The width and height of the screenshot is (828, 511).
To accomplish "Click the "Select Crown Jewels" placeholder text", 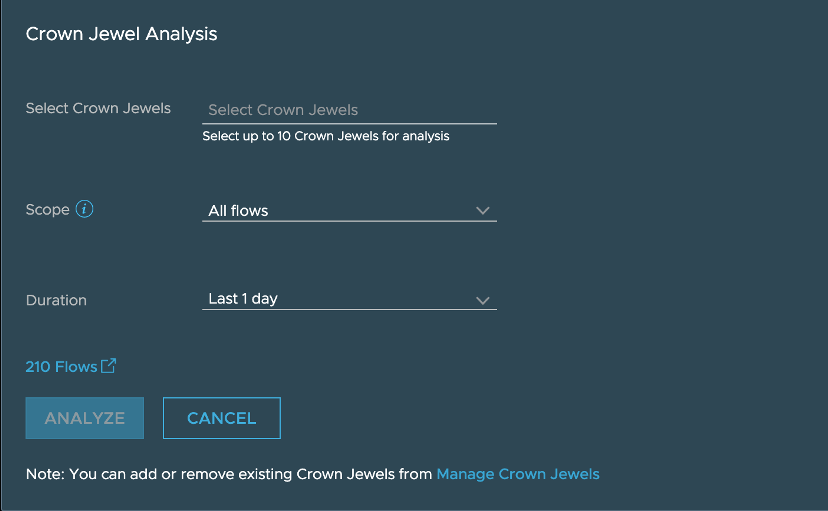I will coord(283,110).
